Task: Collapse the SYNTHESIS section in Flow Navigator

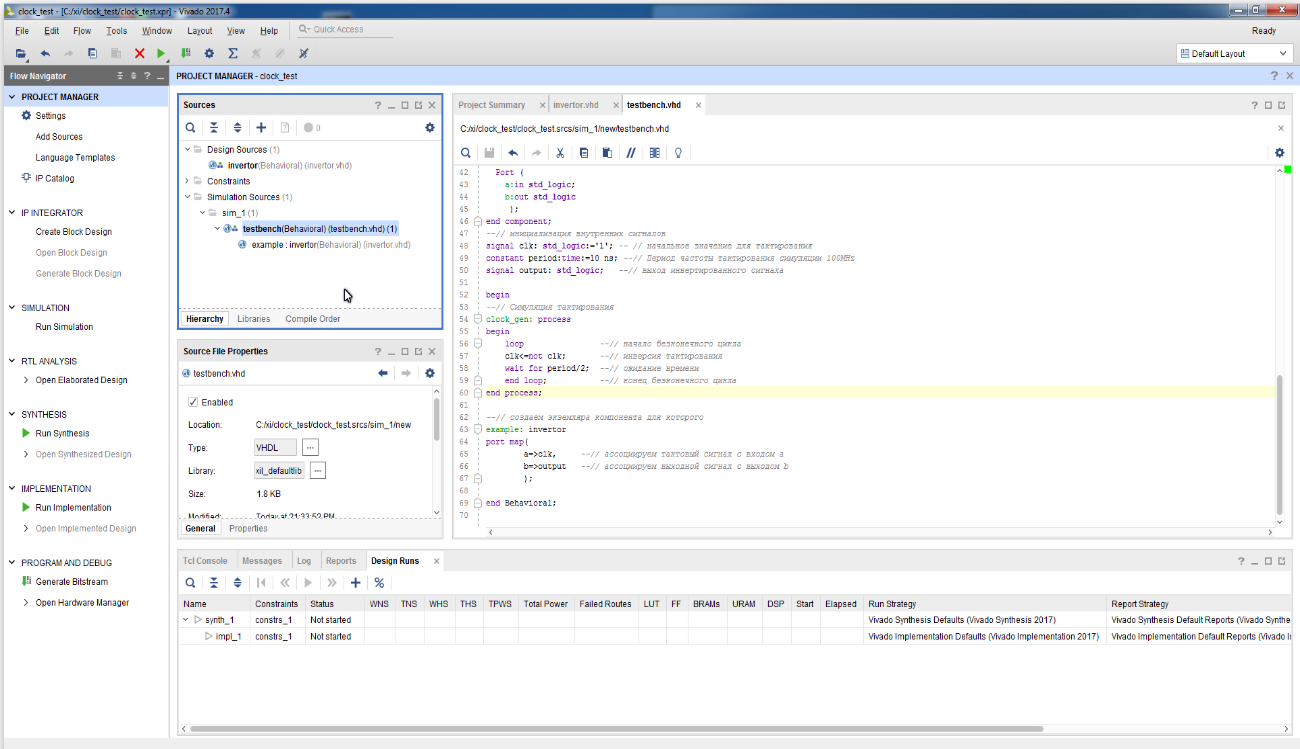Action: [11, 414]
